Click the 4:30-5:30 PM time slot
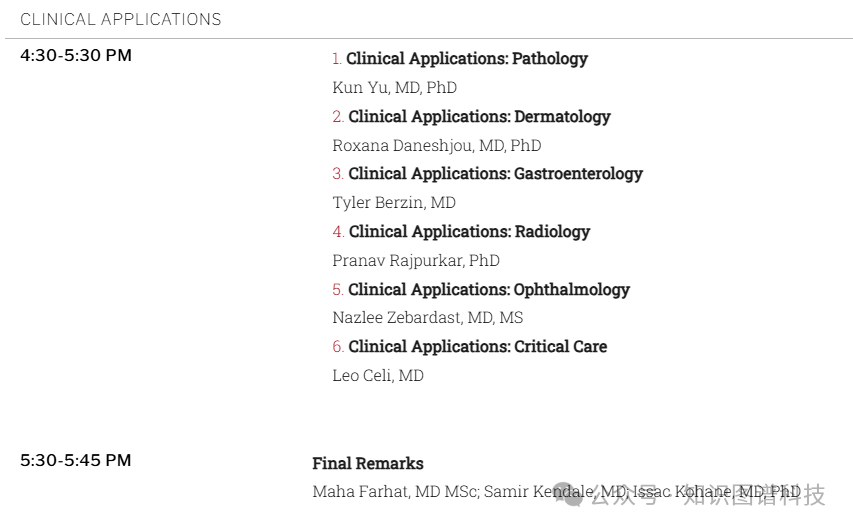Screen dimensions: 853x529 pyautogui.click(x=76, y=56)
